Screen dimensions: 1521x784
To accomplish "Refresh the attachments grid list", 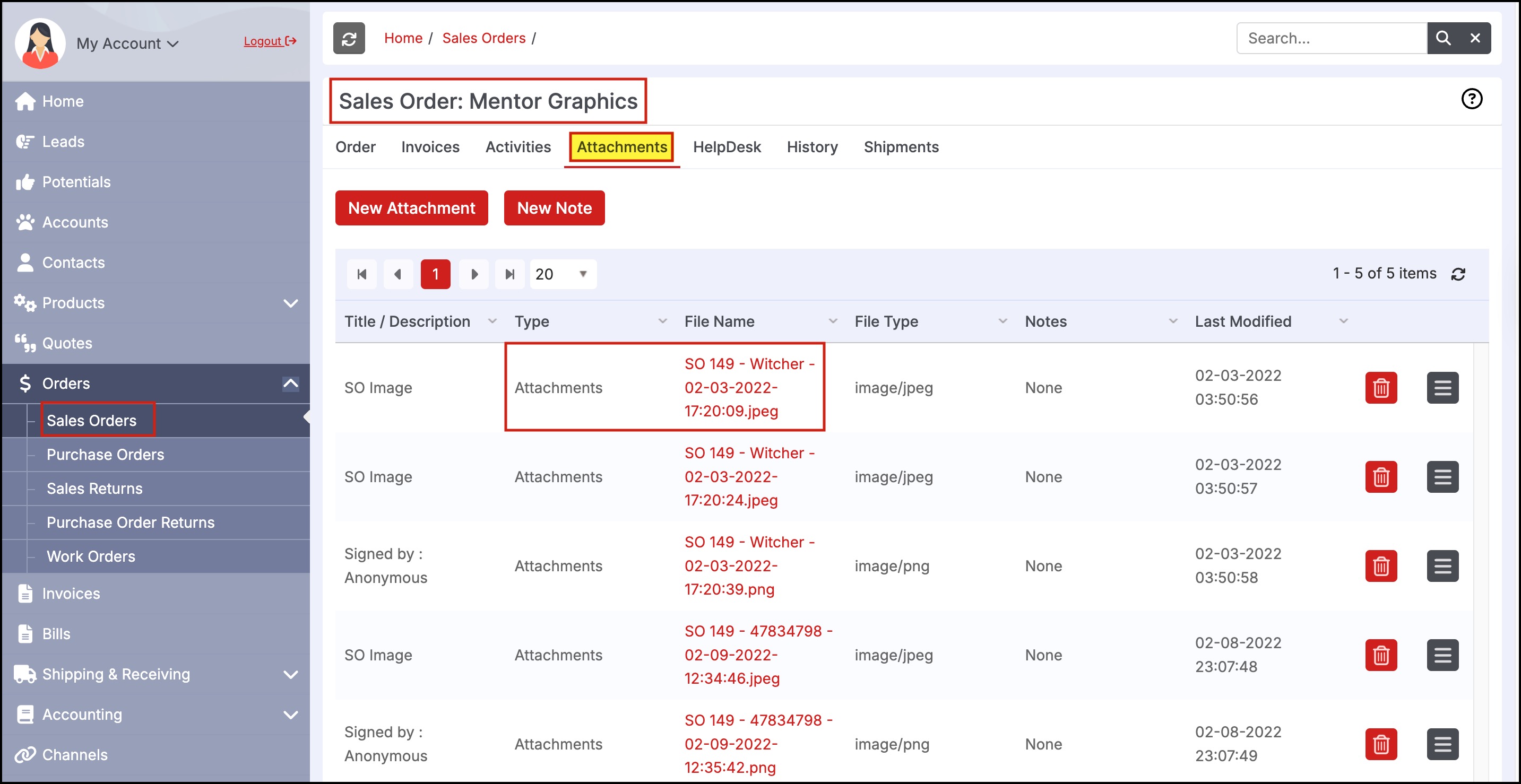I will (x=1458, y=274).
